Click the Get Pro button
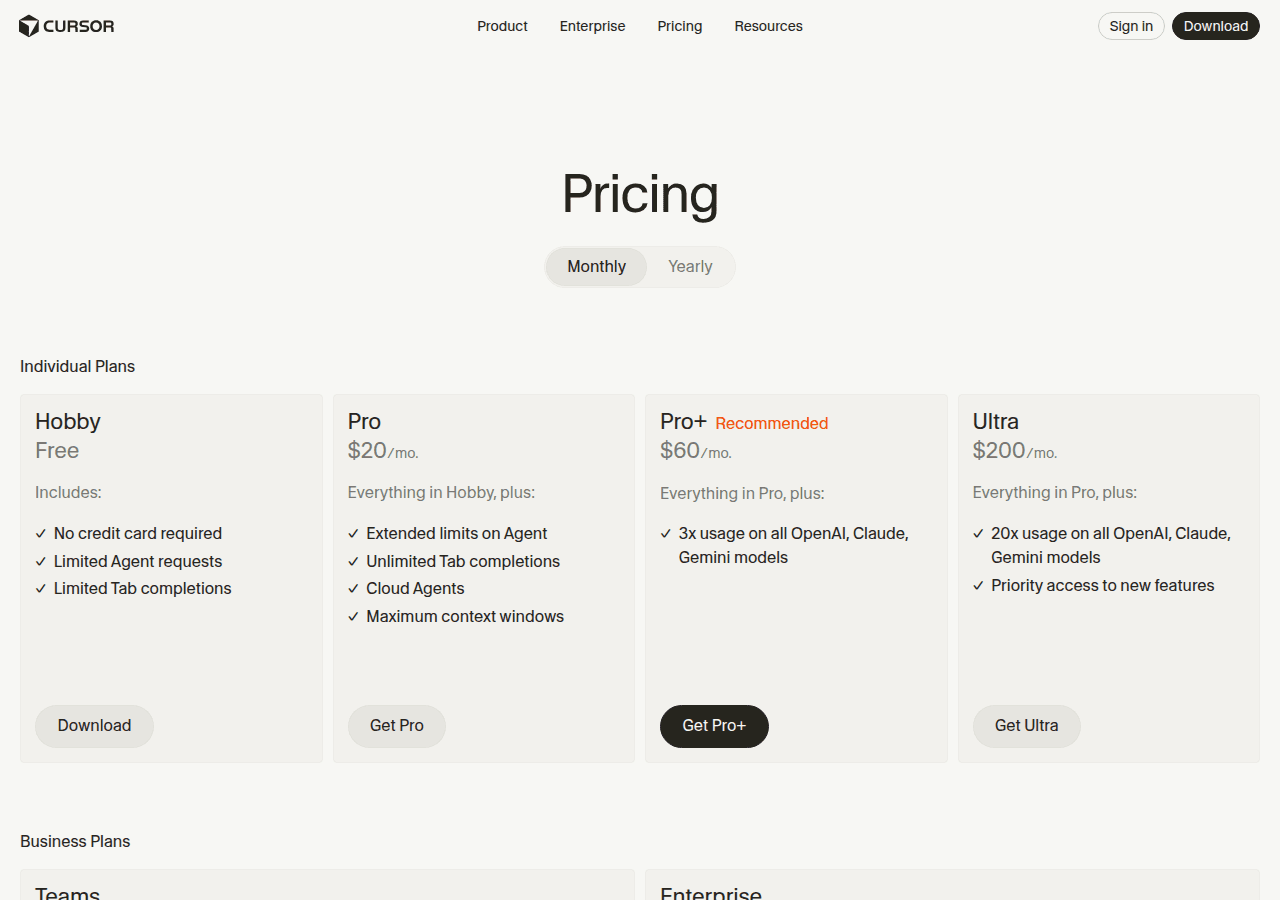1280x900 pixels. click(x=396, y=726)
